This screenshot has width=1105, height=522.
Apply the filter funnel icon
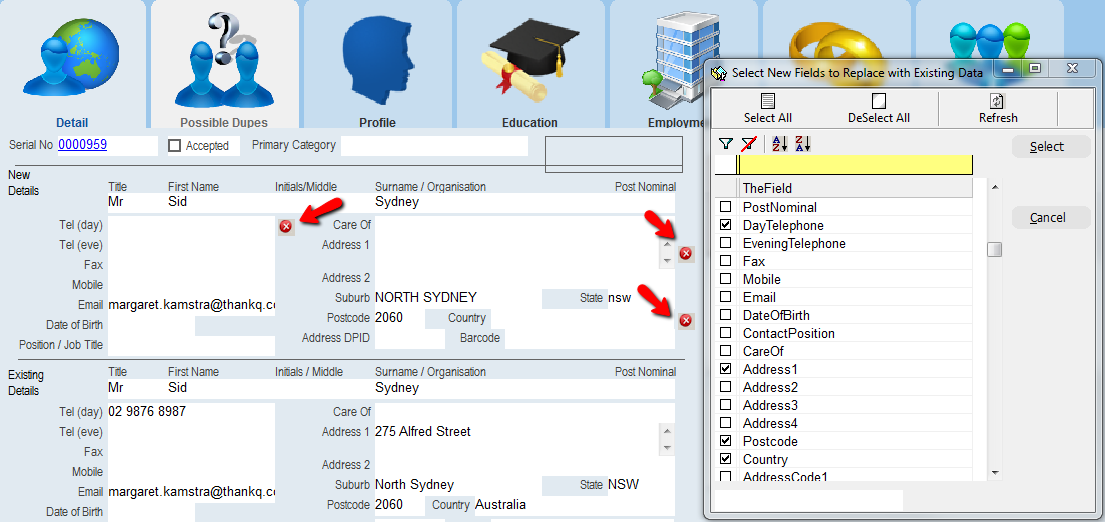tap(726, 144)
